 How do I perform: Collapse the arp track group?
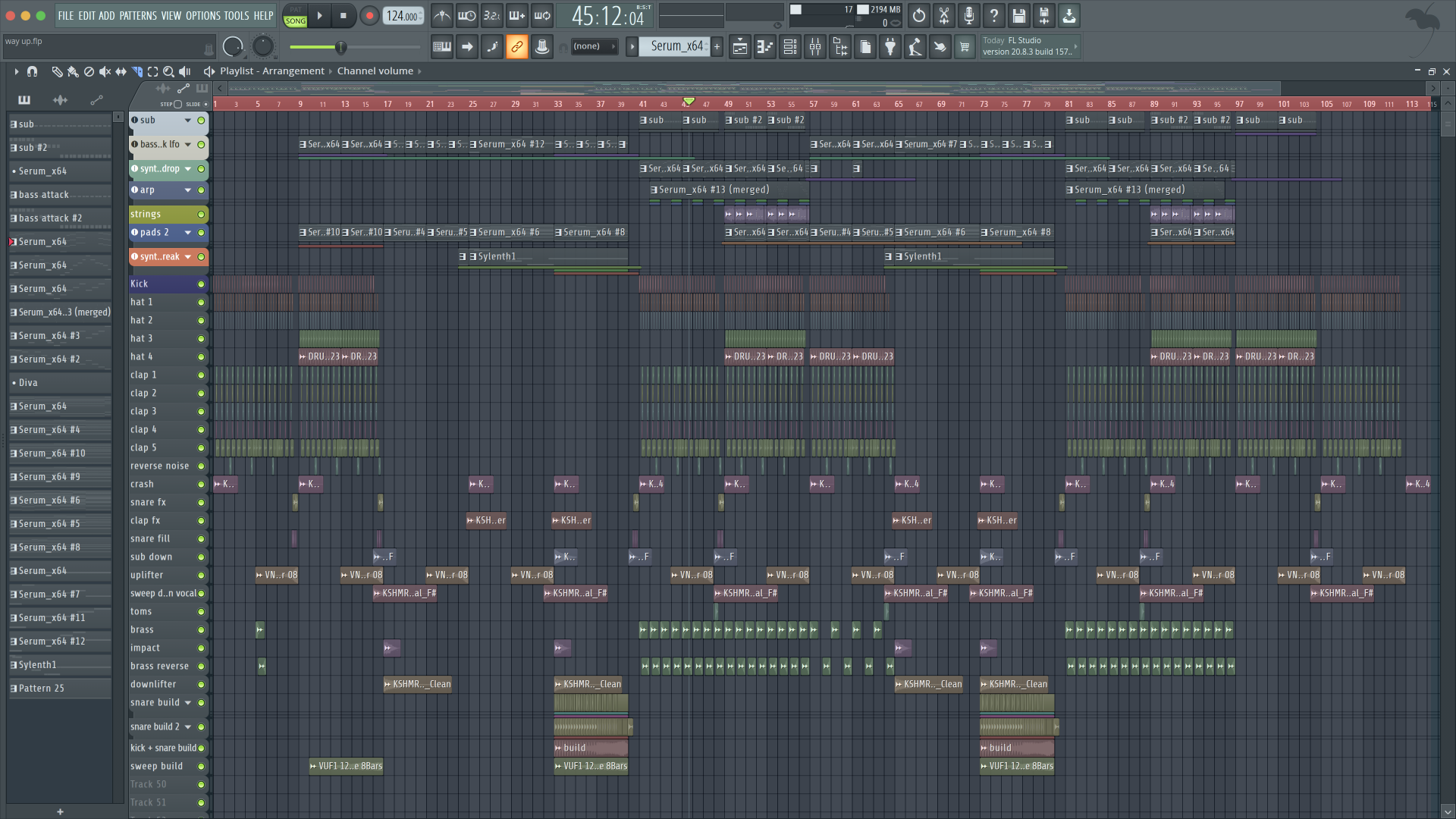pyautogui.click(x=187, y=190)
